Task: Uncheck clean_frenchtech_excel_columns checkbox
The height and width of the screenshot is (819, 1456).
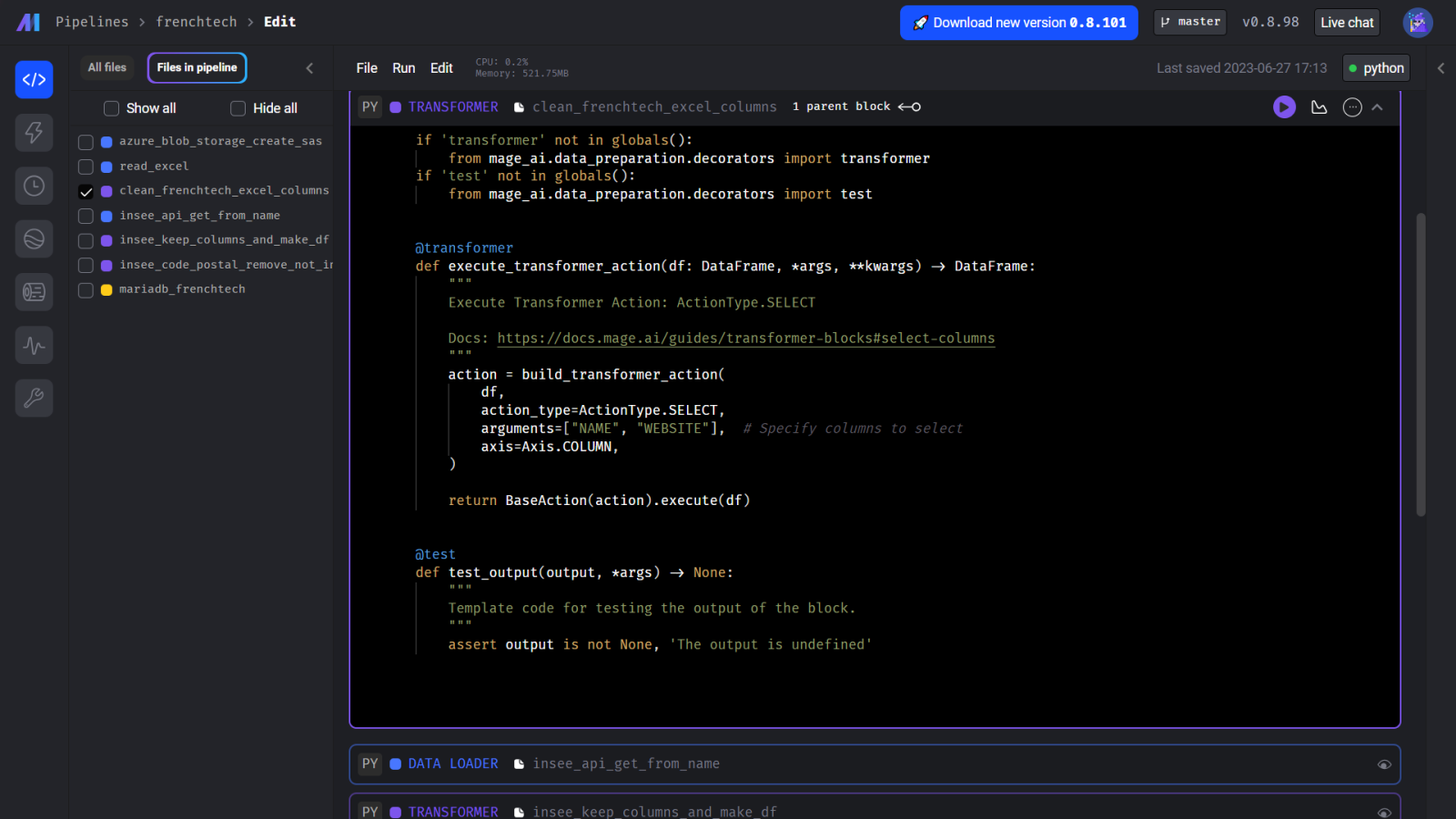Action: click(86, 191)
